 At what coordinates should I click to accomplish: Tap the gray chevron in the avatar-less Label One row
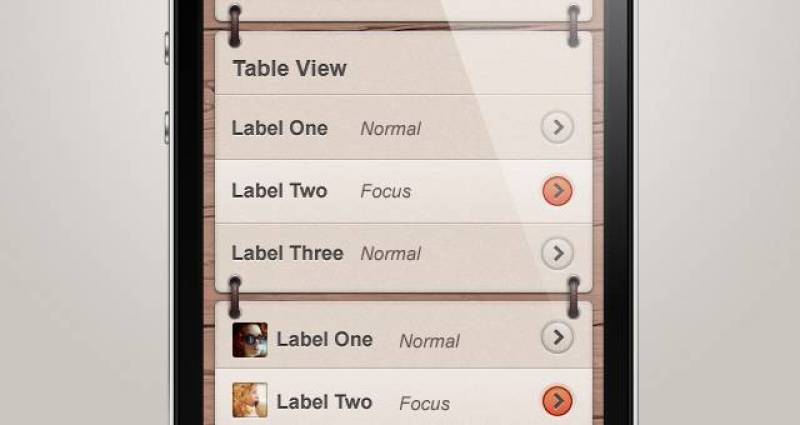(557, 127)
